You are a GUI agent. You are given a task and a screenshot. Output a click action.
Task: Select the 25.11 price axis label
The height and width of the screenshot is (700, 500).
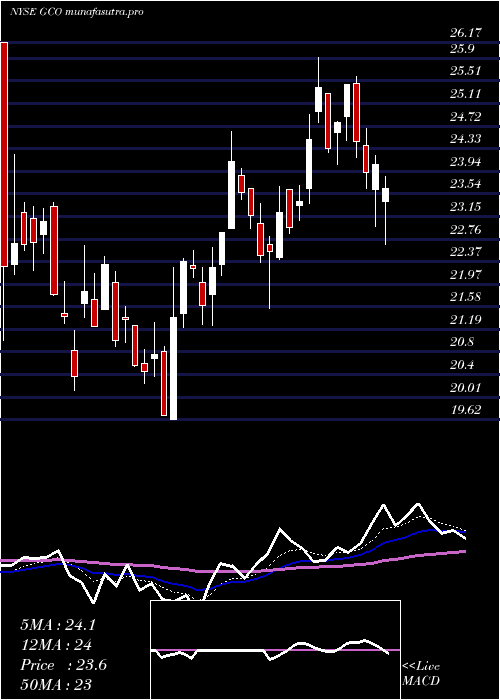click(x=466, y=94)
